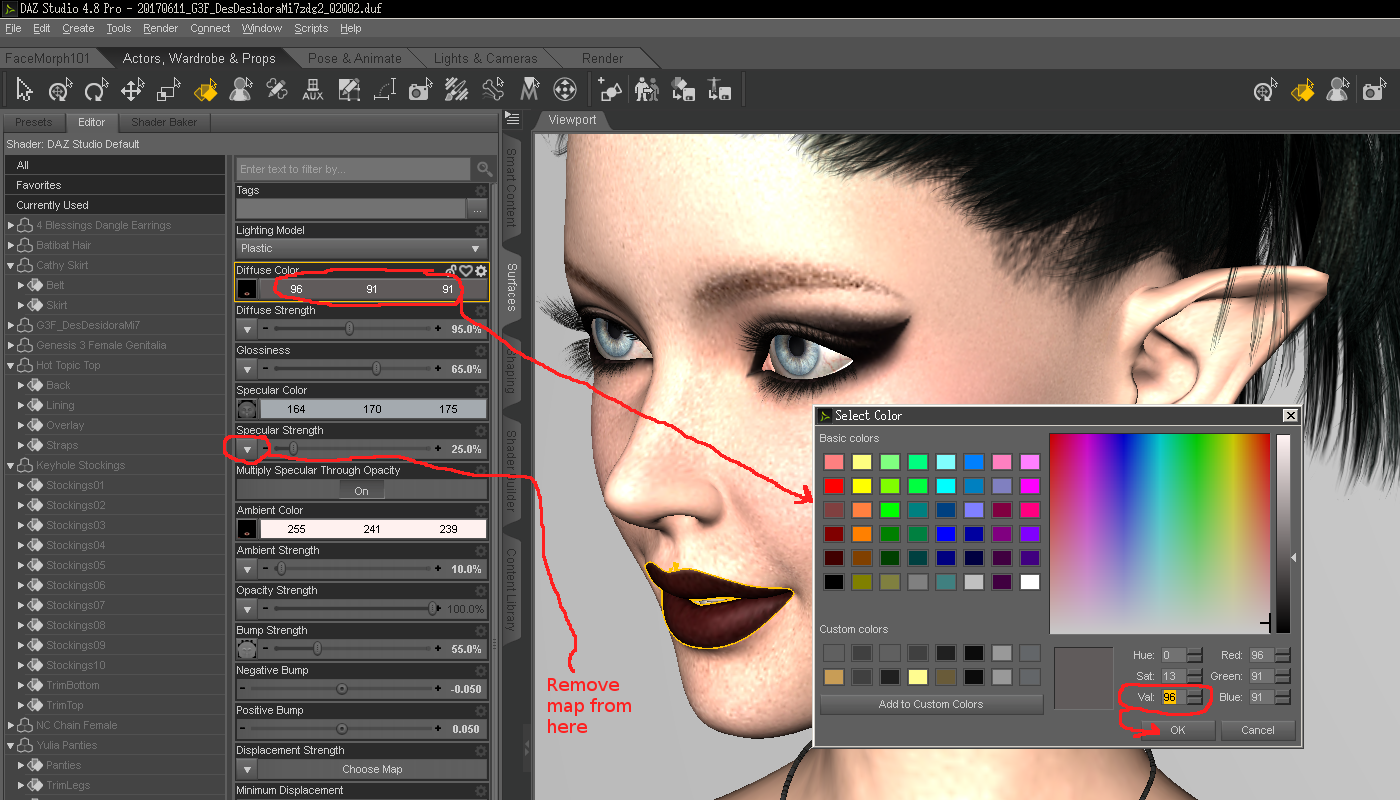Open Opacity Strength map dropdown arrow
1400x800 pixels.
246,609
